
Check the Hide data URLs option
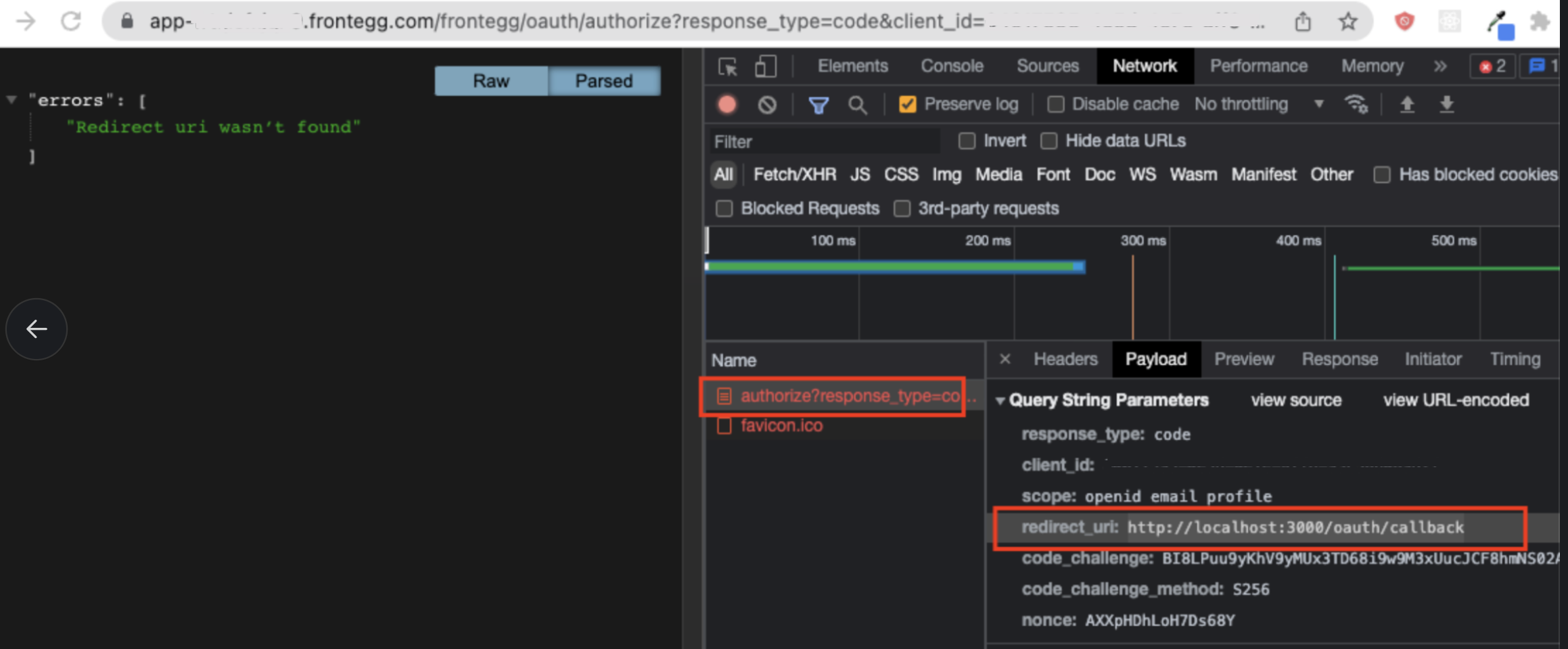pos(1048,141)
